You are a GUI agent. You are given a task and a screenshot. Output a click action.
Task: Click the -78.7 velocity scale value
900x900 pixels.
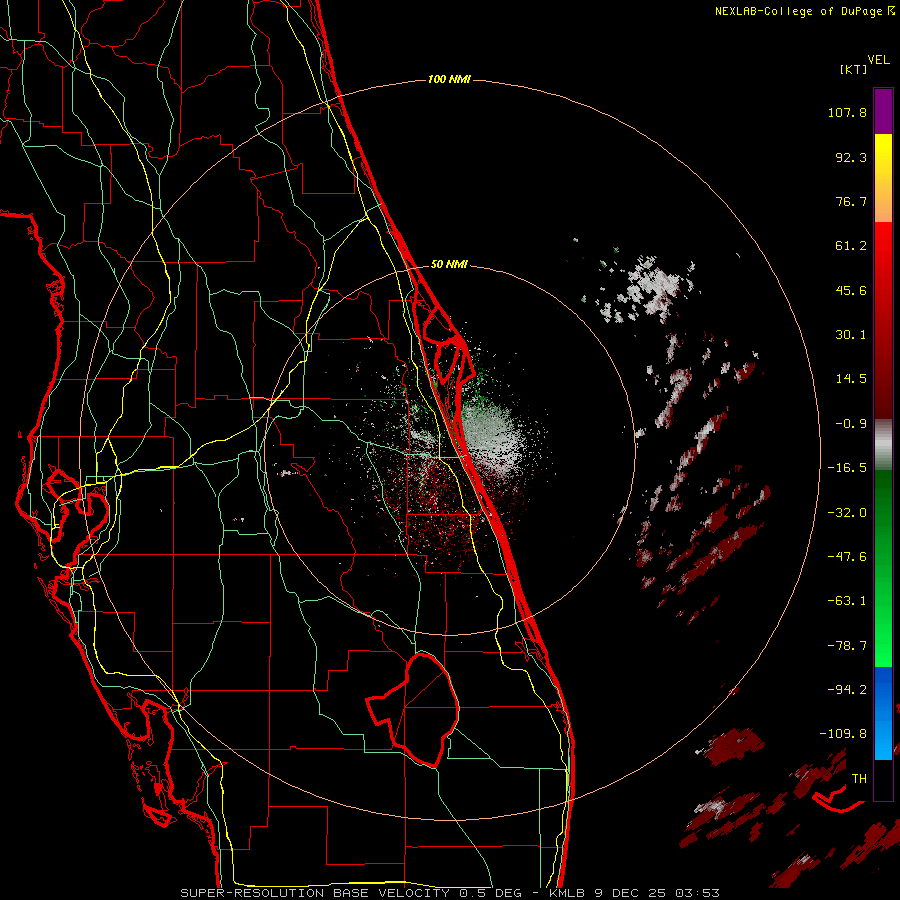point(847,646)
